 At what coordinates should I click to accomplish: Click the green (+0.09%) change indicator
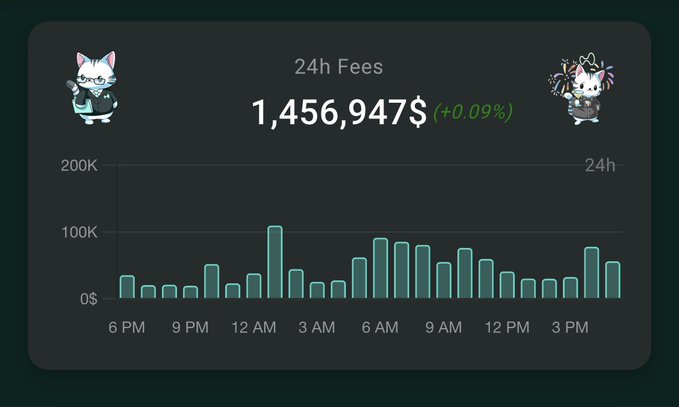(473, 112)
